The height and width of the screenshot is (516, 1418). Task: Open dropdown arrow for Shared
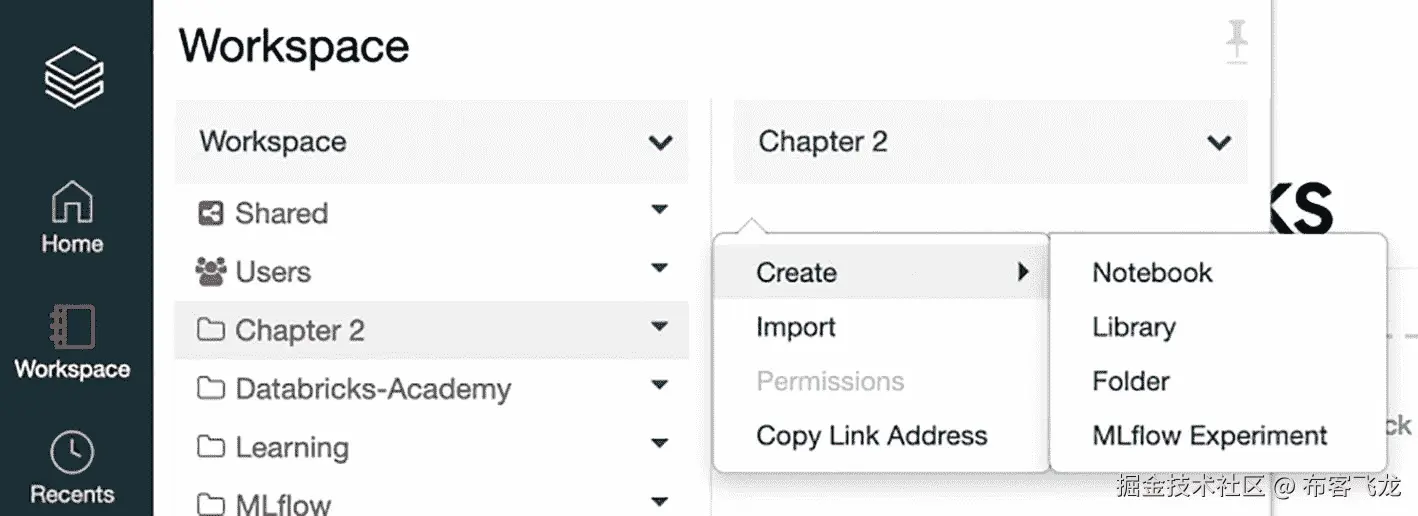pos(659,209)
